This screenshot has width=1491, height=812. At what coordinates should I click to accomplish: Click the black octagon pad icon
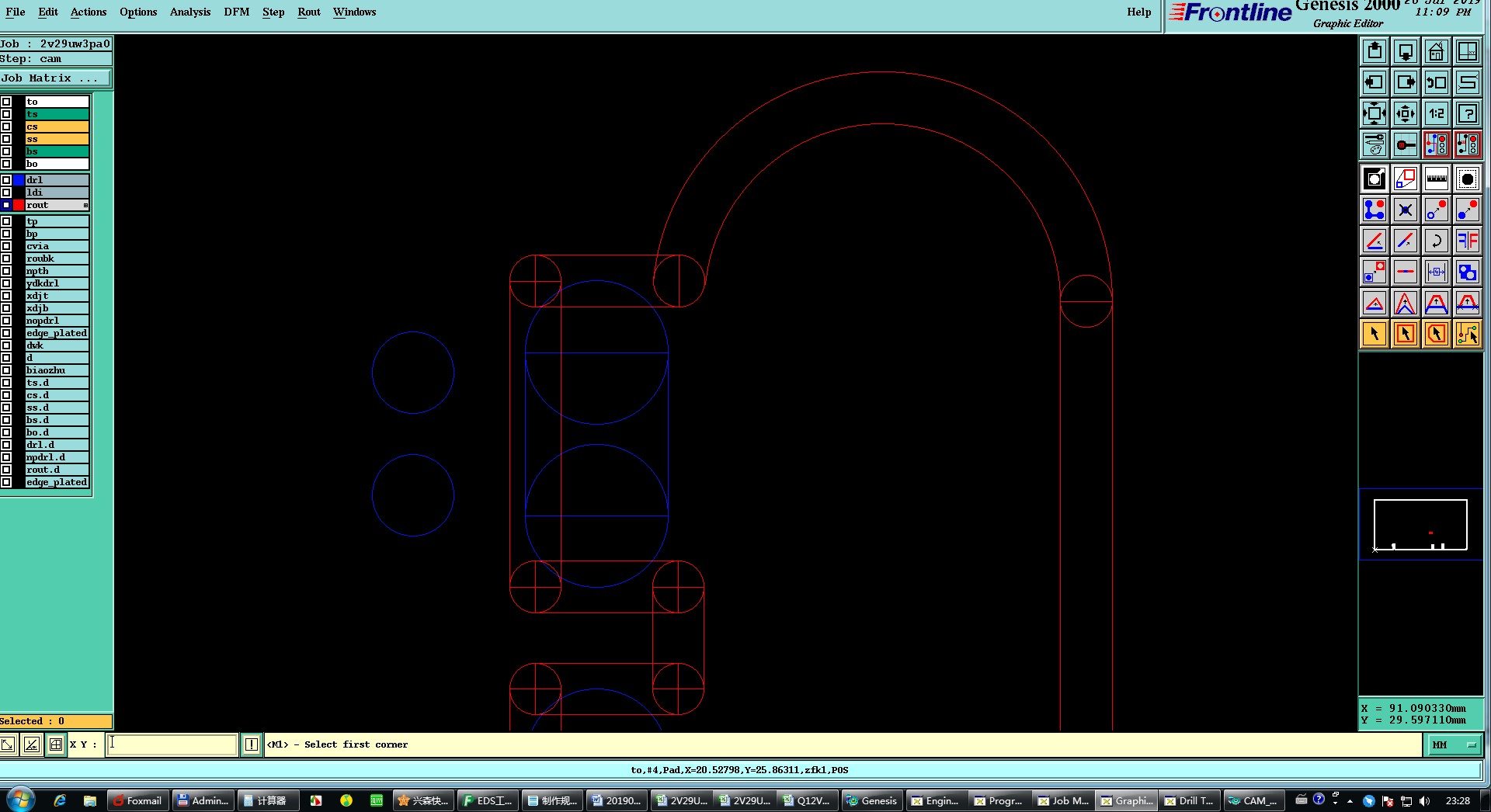[1468, 179]
